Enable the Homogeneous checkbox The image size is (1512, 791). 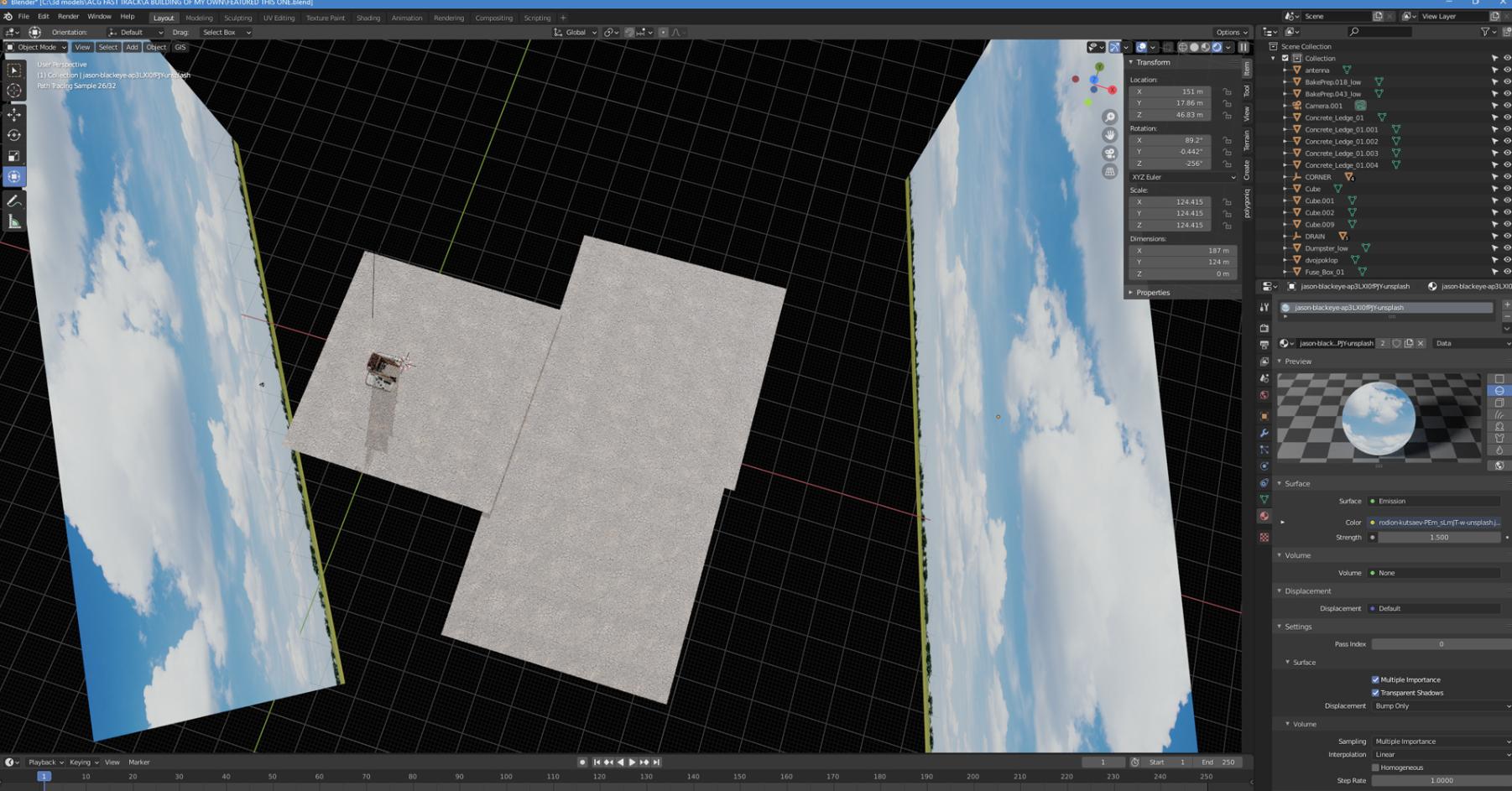[1375, 768]
